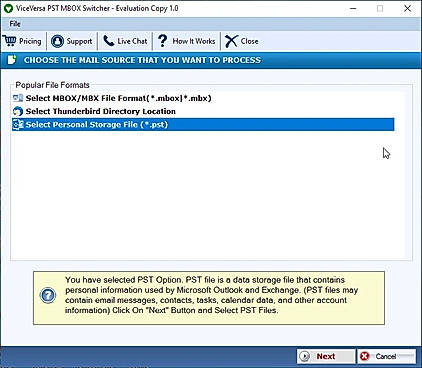Screen dimensions: 422x368
Task: Click the How It Works question mark icon
Action: pyautogui.click(x=162, y=41)
